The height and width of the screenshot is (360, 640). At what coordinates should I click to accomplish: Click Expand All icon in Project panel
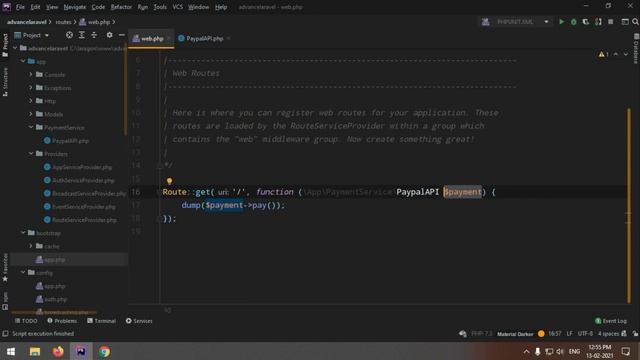[82, 35]
